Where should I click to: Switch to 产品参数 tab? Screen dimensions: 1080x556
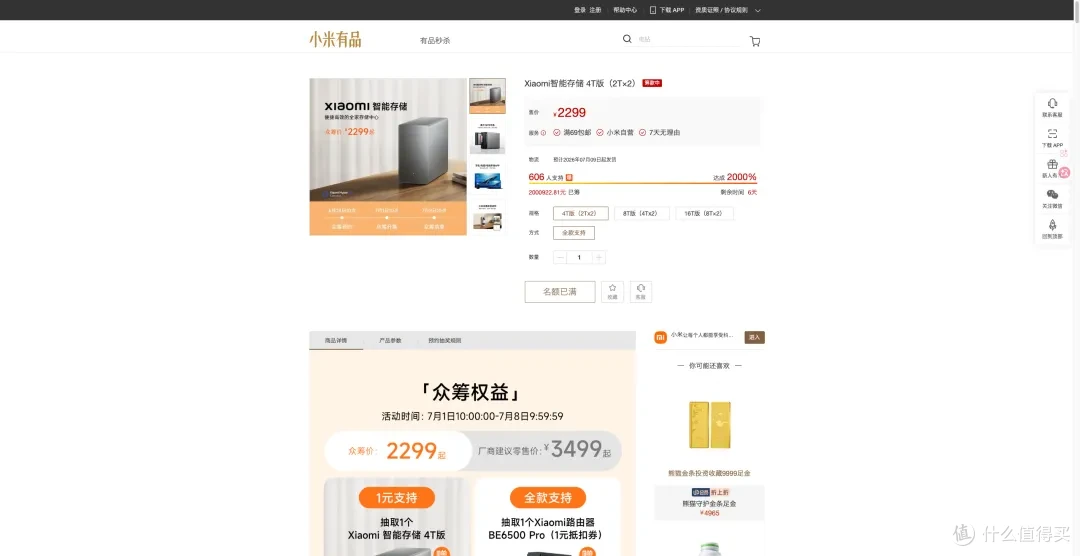pyautogui.click(x=390, y=340)
